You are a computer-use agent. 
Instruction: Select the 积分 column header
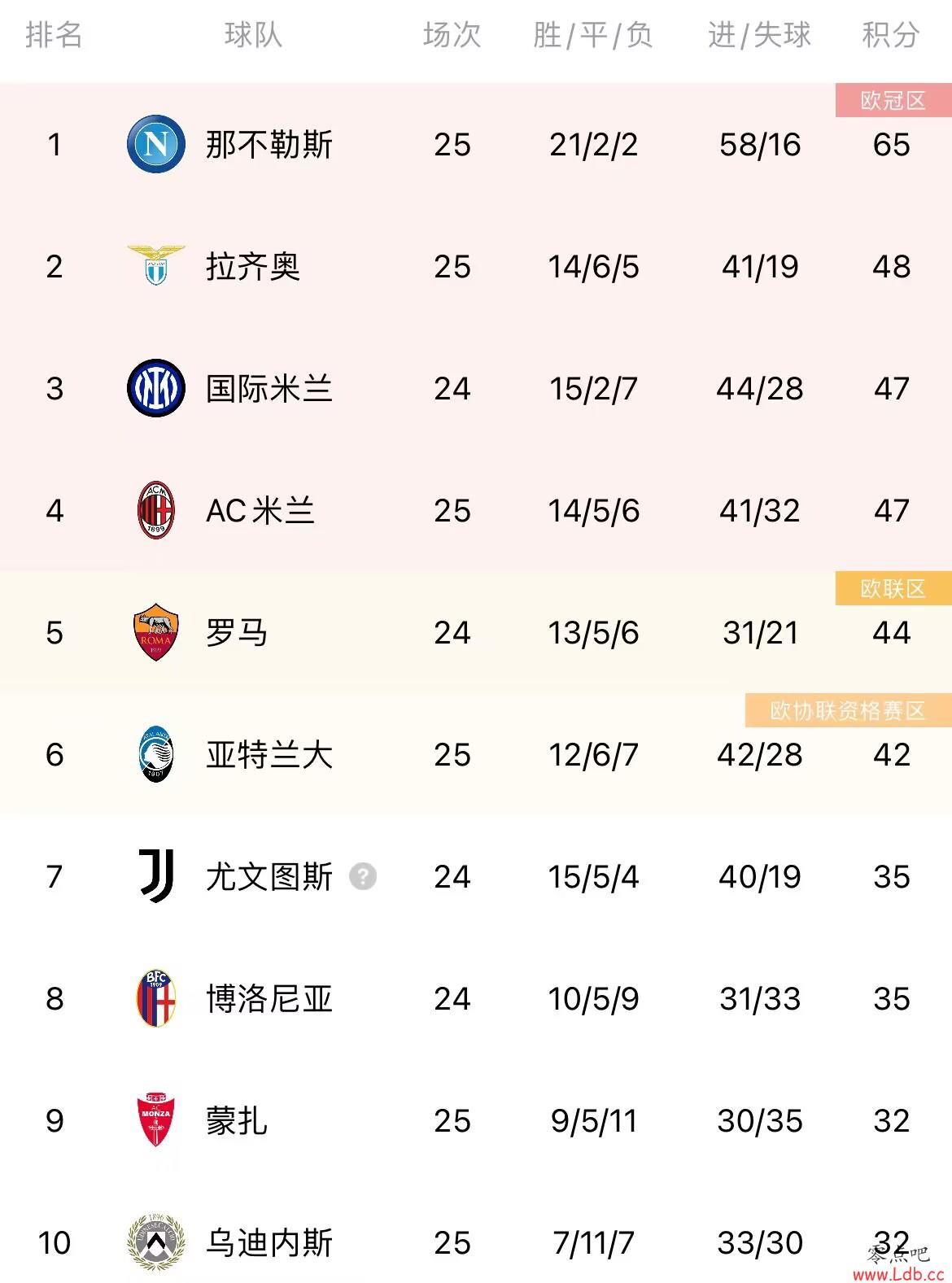pos(891,35)
